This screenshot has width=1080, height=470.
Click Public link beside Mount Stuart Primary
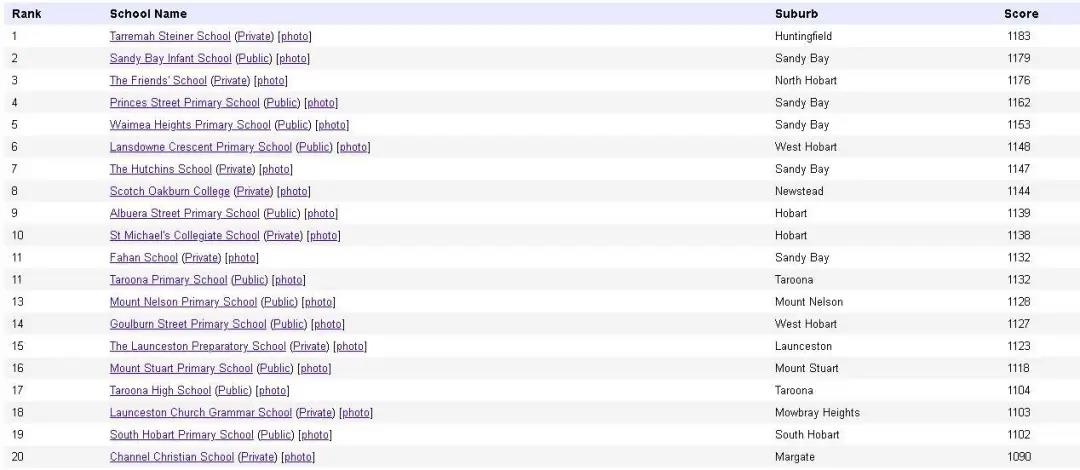275,367
